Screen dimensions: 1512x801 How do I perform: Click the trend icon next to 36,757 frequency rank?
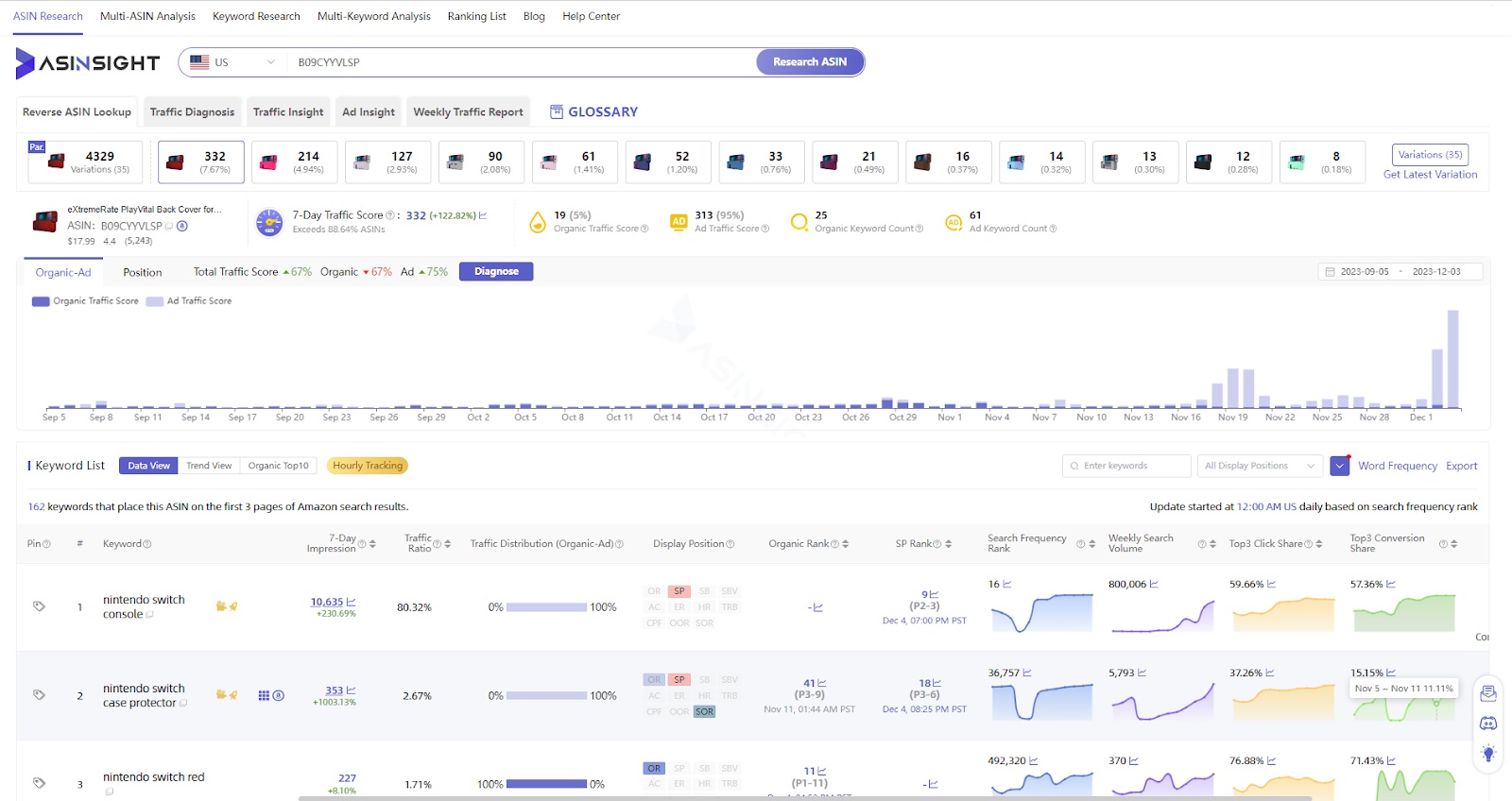click(1027, 673)
